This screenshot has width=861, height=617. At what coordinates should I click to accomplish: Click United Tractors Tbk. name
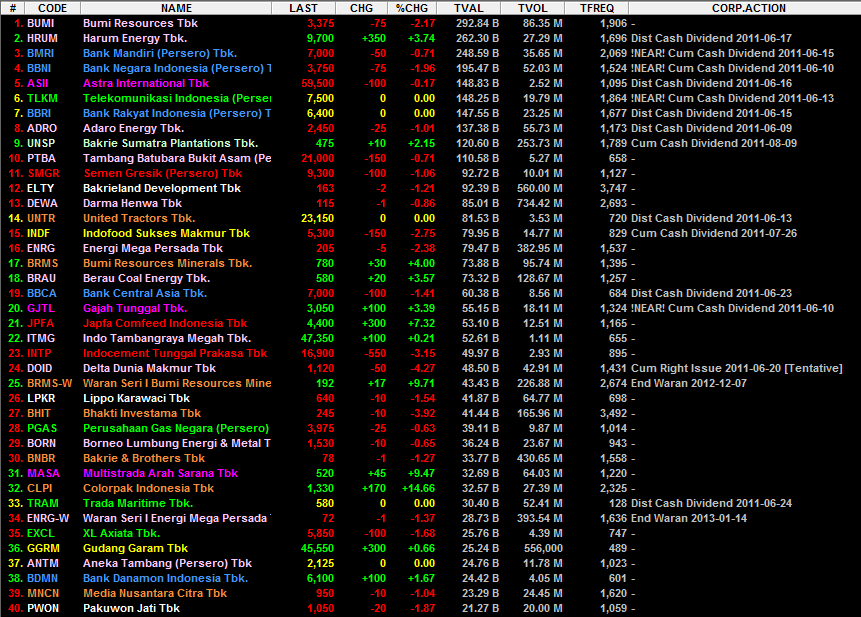click(x=139, y=218)
